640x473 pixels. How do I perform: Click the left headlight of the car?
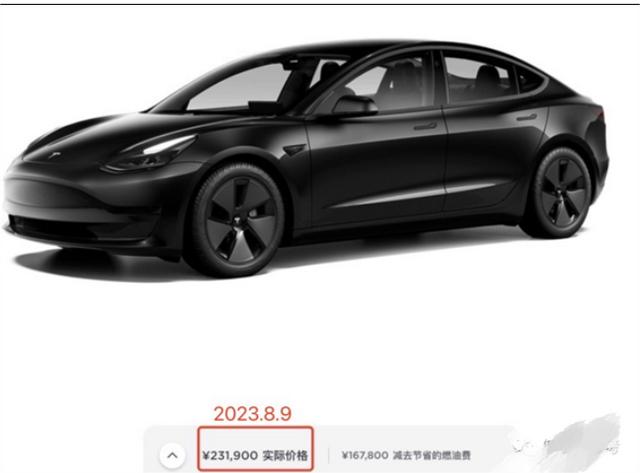point(151,154)
